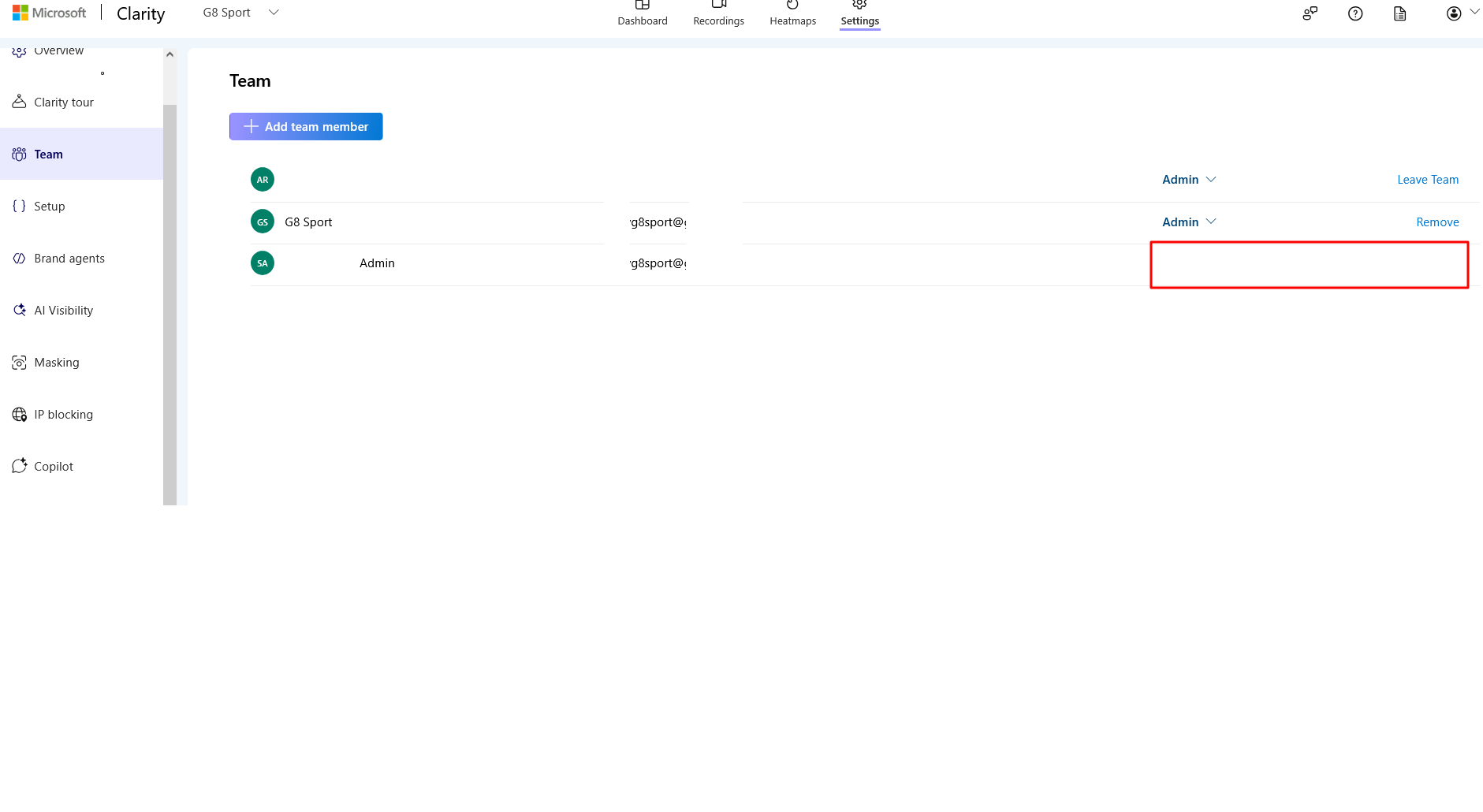Click the Admin name in SA row
Screen dimensions: 1483x812
[x=377, y=263]
